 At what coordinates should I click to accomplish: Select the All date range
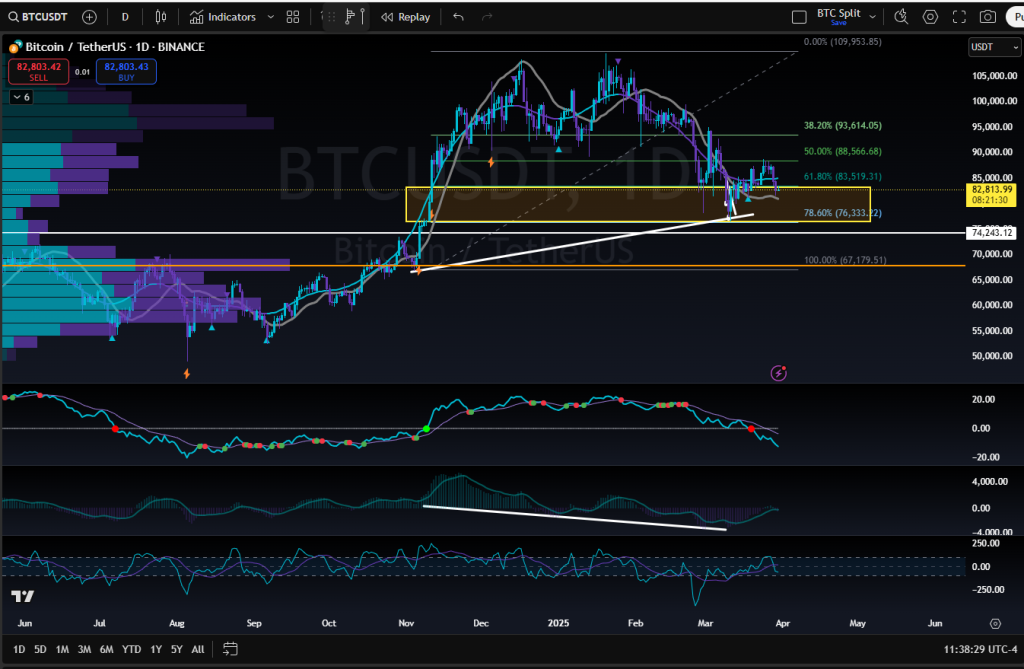point(198,649)
